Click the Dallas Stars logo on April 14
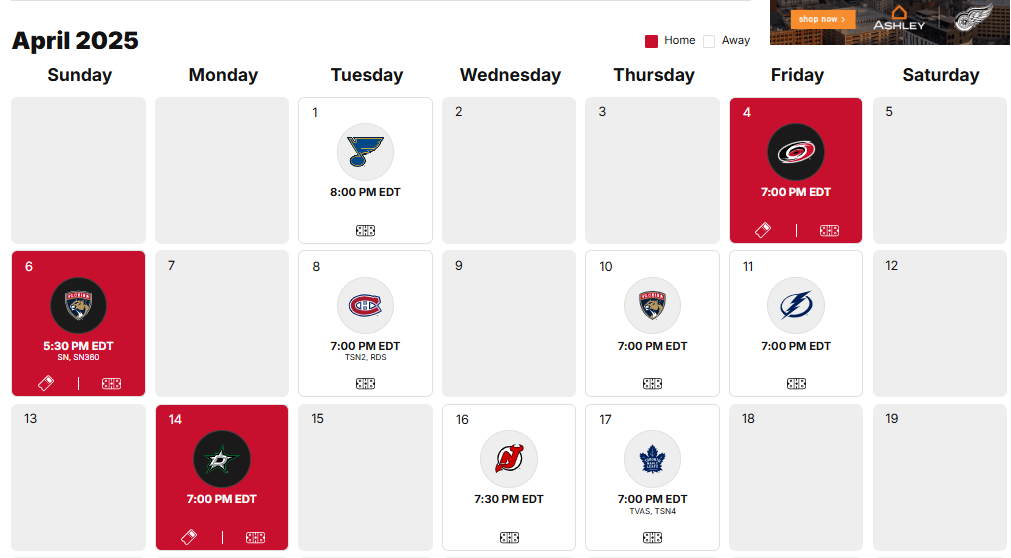The height and width of the screenshot is (558, 1011). click(222, 459)
